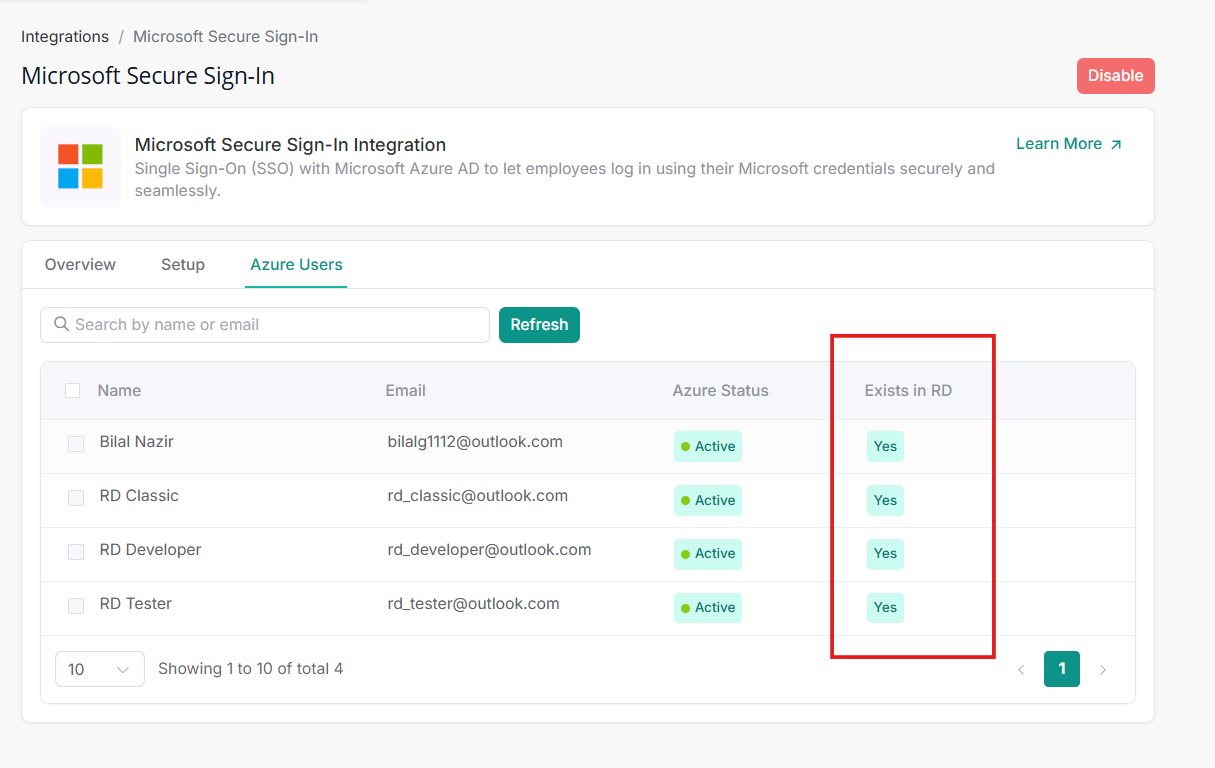This screenshot has height=768, width=1215.
Task: Select the RD Classic row checkbox
Action: coord(76,498)
